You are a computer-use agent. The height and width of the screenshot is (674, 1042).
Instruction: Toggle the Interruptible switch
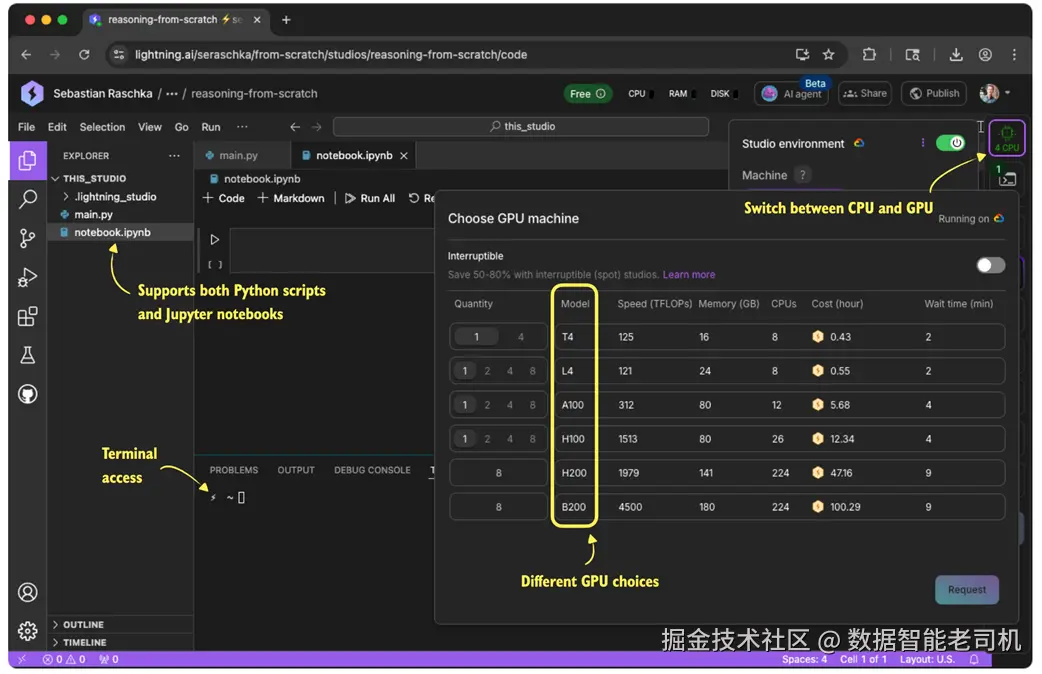pos(990,265)
